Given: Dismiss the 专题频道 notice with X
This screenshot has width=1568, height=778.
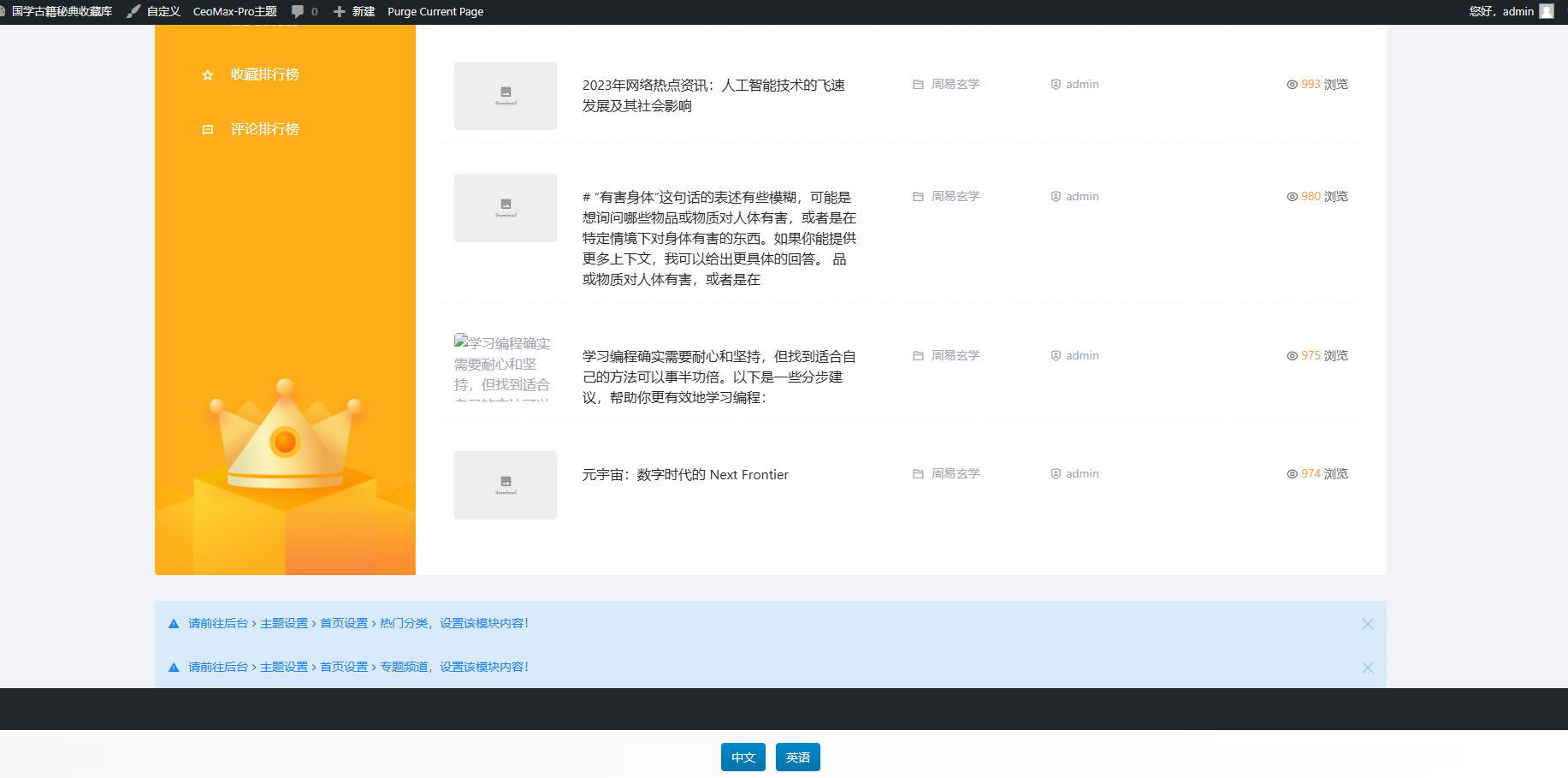Looking at the screenshot, I should tap(1367, 668).
